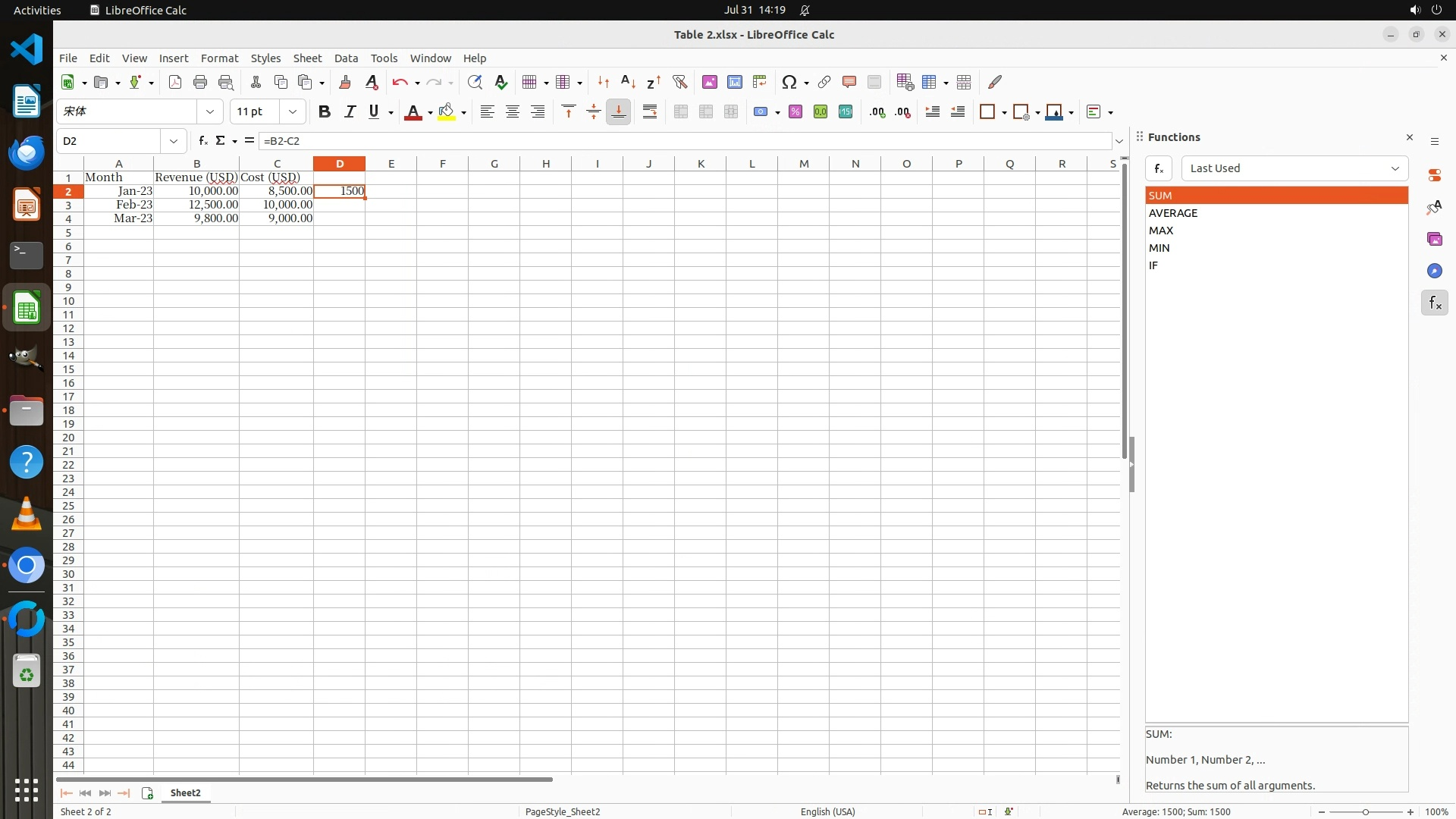The image size is (1456, 819).
Task: Expand the Name Box dropdown arrow
Action: pyautogui.click(x=174, y=141)
